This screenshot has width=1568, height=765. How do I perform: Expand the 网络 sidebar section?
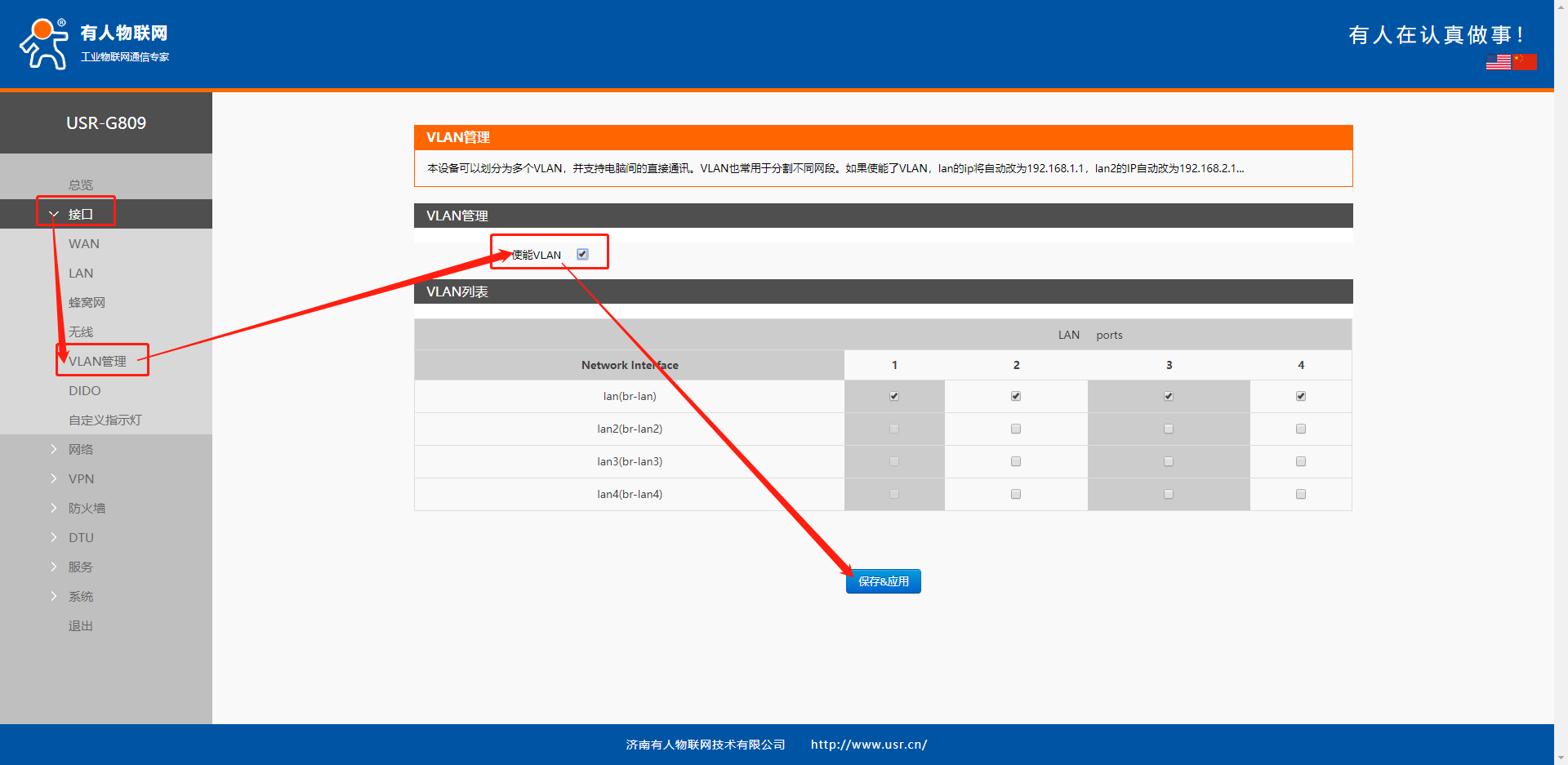(x=80, y=449)
